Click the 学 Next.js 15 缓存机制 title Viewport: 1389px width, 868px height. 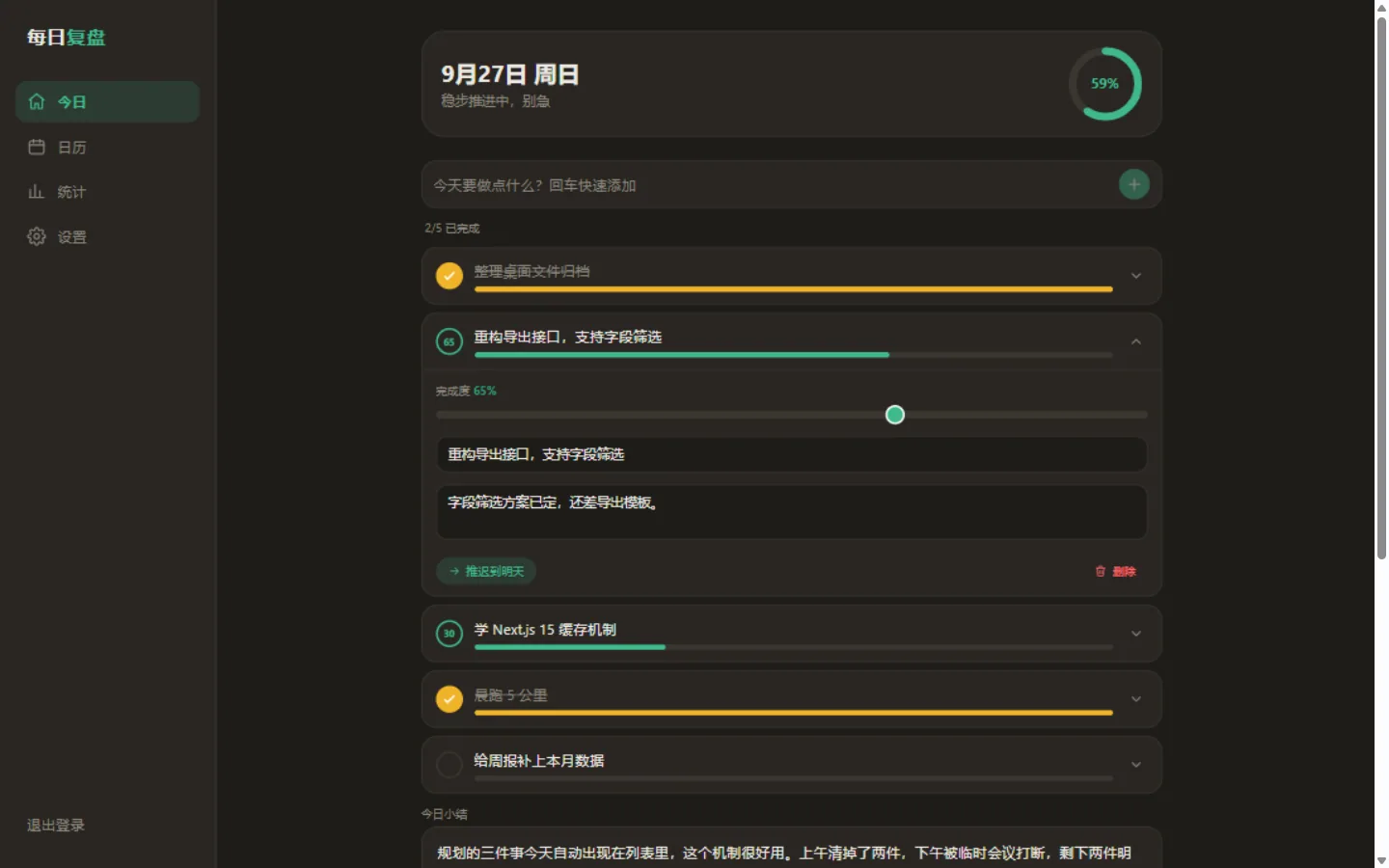[545, 630]
